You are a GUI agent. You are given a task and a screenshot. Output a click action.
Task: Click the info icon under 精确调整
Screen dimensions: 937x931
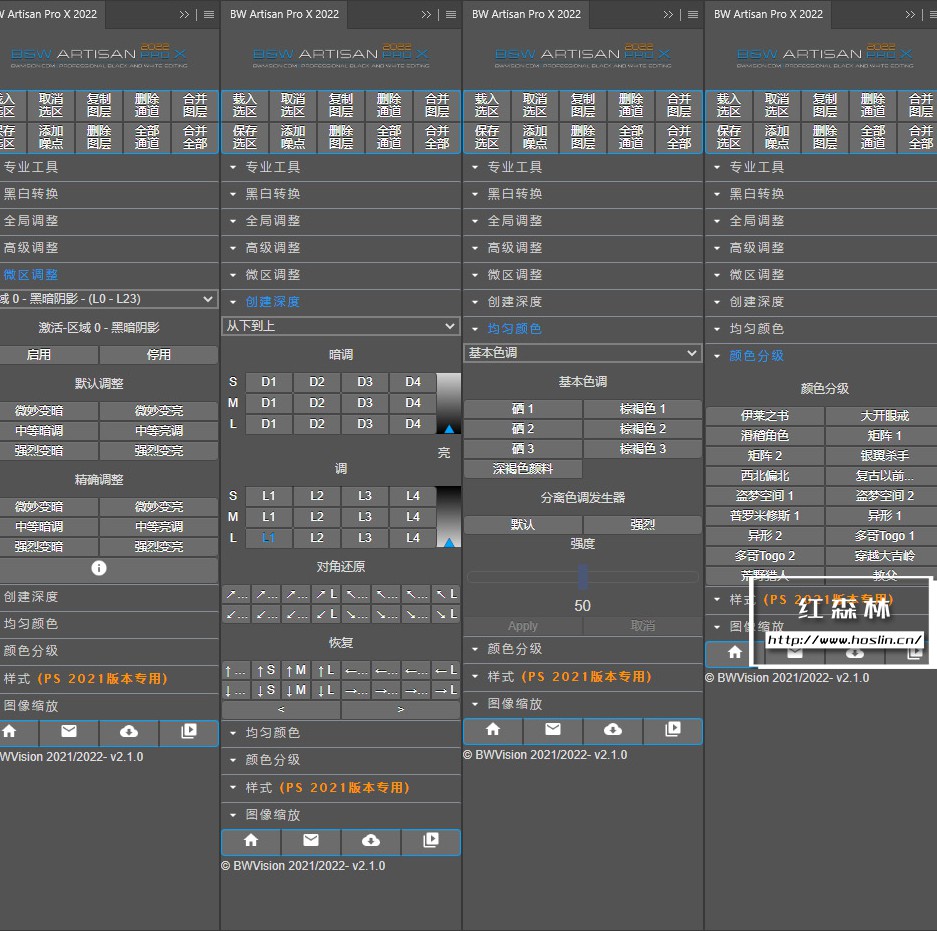click(98, 568)
